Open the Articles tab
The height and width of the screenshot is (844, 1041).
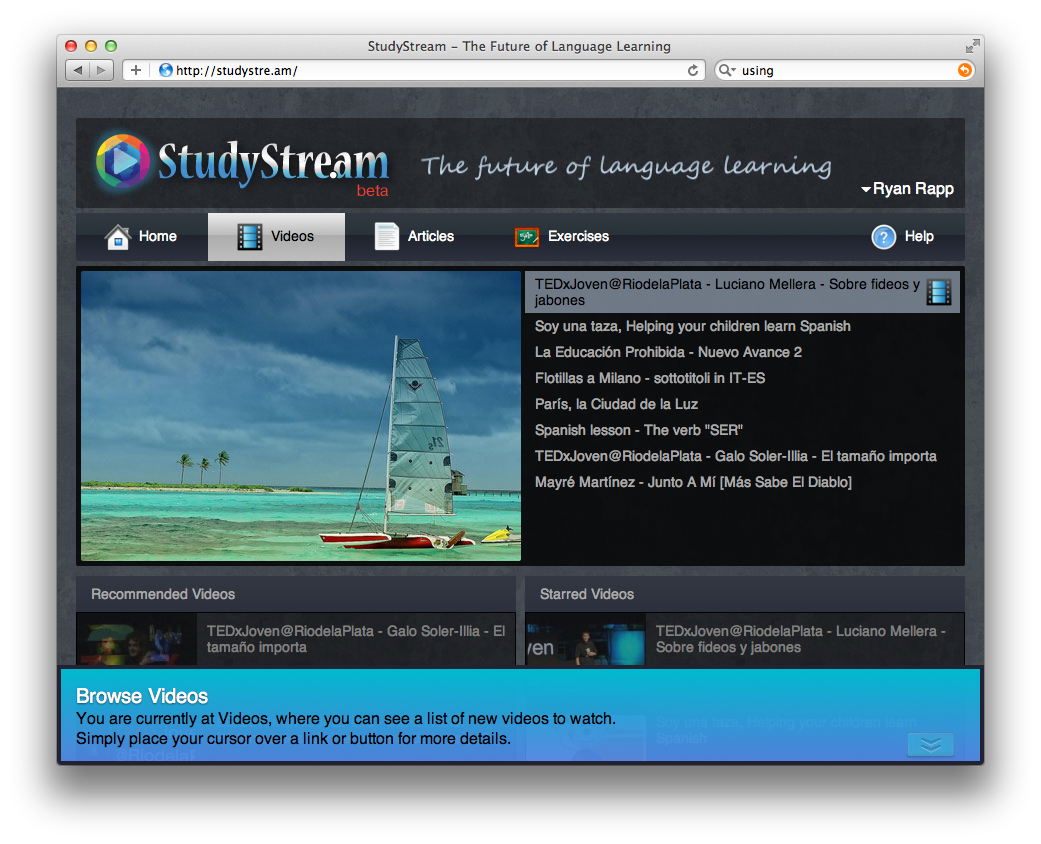414,237
